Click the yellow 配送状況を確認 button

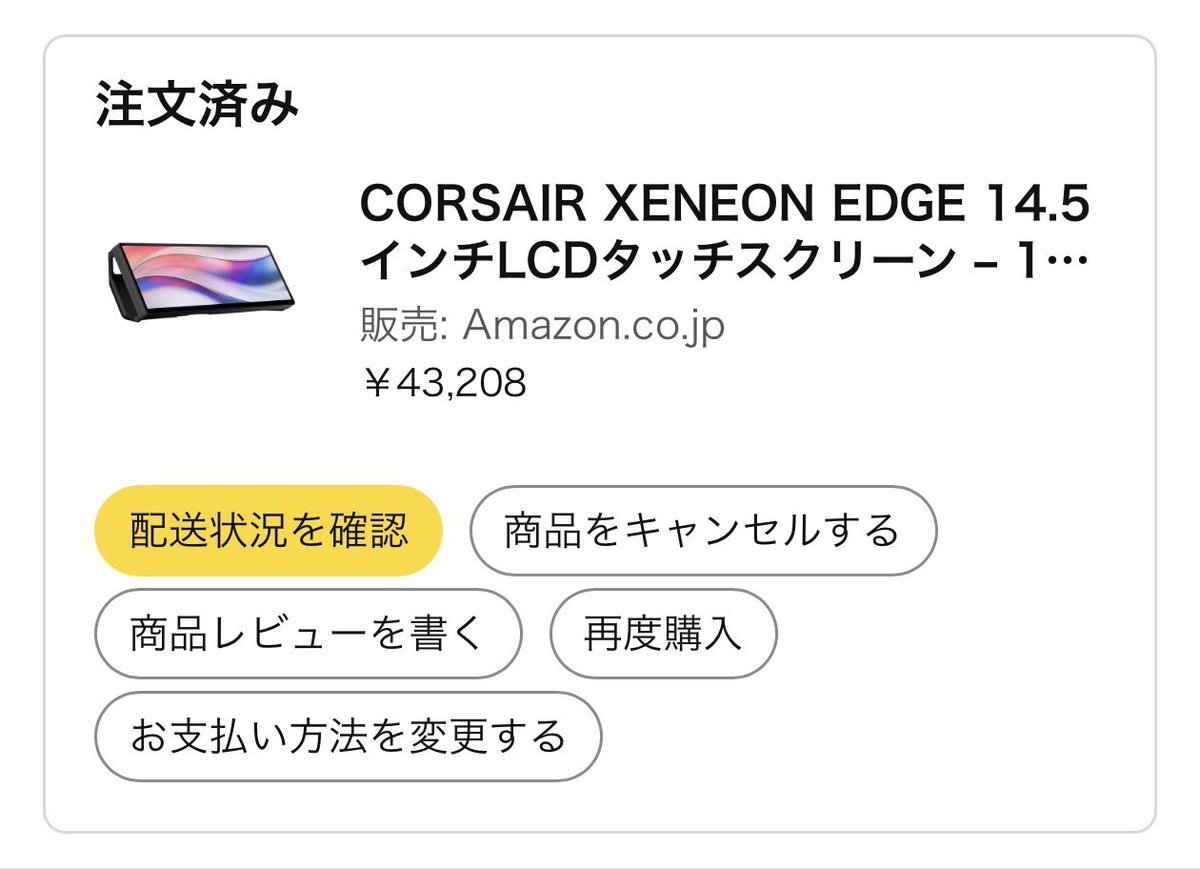tap(268, 530)
